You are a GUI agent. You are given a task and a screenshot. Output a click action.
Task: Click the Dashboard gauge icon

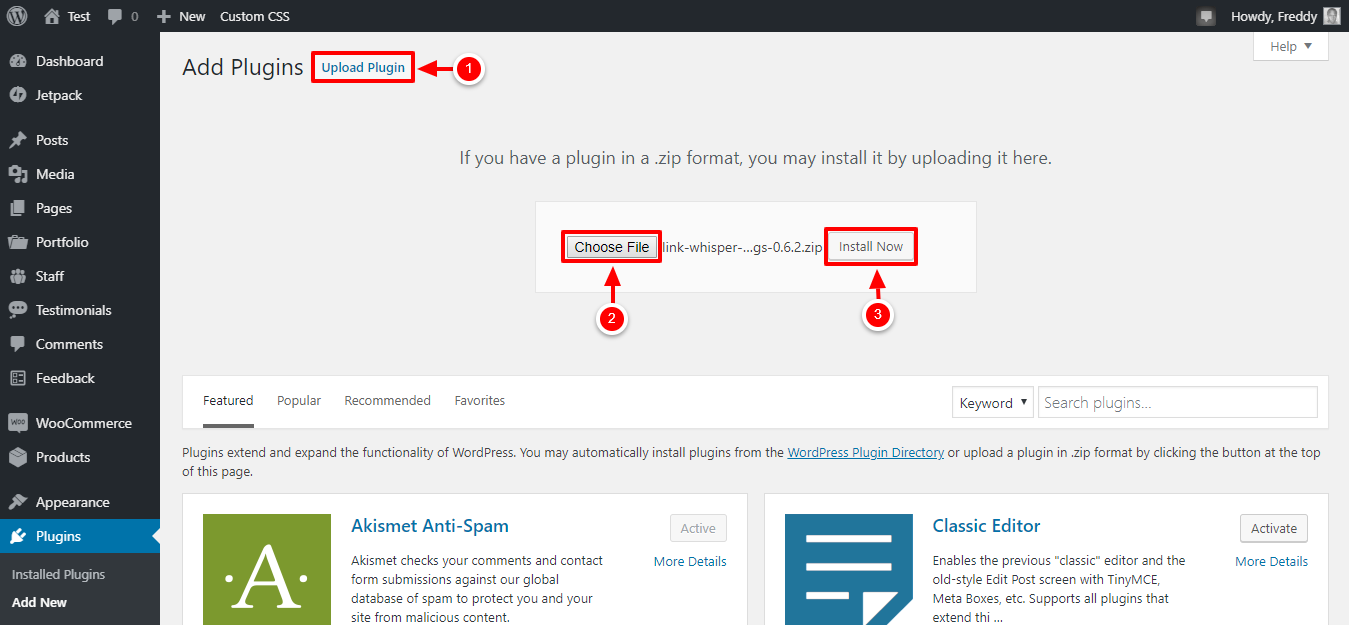[18, 61]
